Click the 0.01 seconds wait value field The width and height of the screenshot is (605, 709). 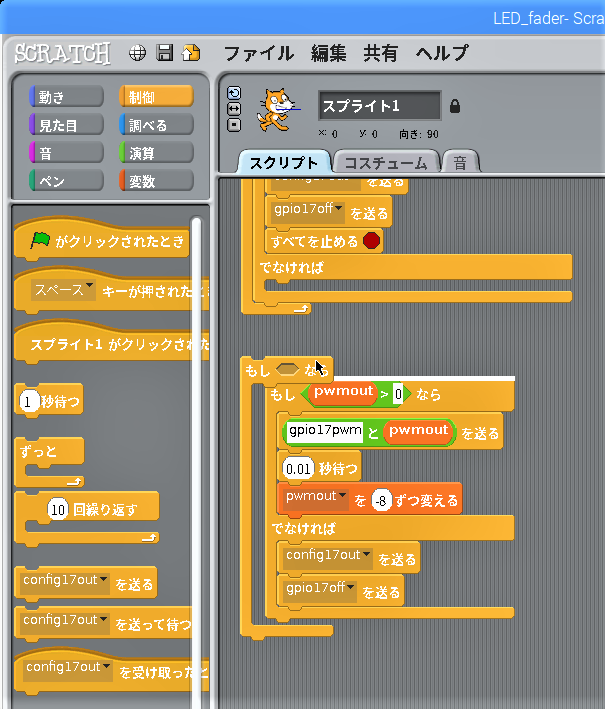point(298,468)
